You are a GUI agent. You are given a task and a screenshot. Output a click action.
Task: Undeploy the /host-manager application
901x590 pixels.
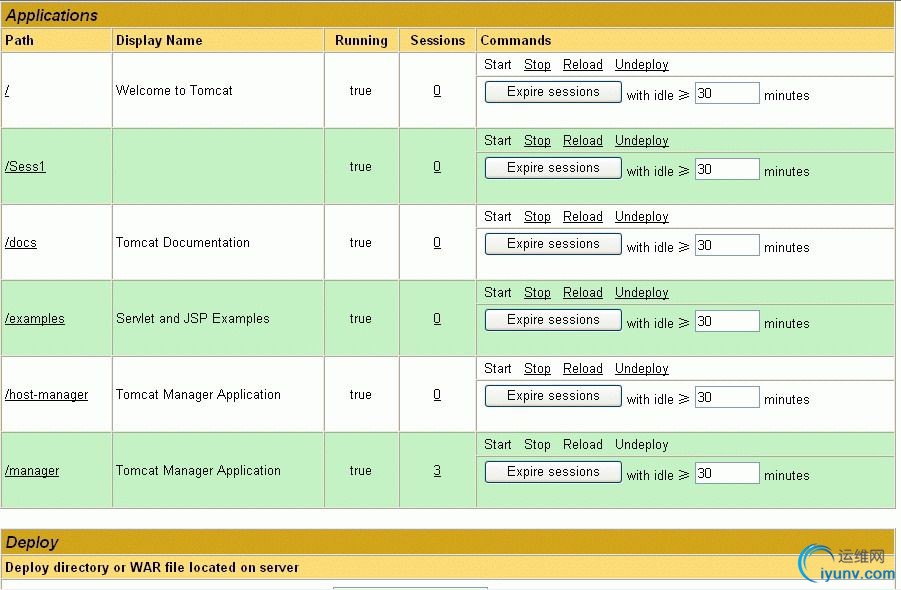click(x=642, y=368)
